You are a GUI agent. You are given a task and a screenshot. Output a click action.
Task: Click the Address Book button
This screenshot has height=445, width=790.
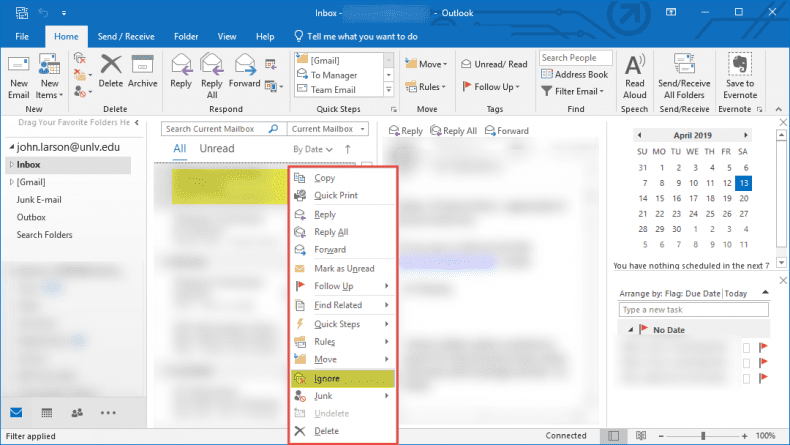(574, 74)
